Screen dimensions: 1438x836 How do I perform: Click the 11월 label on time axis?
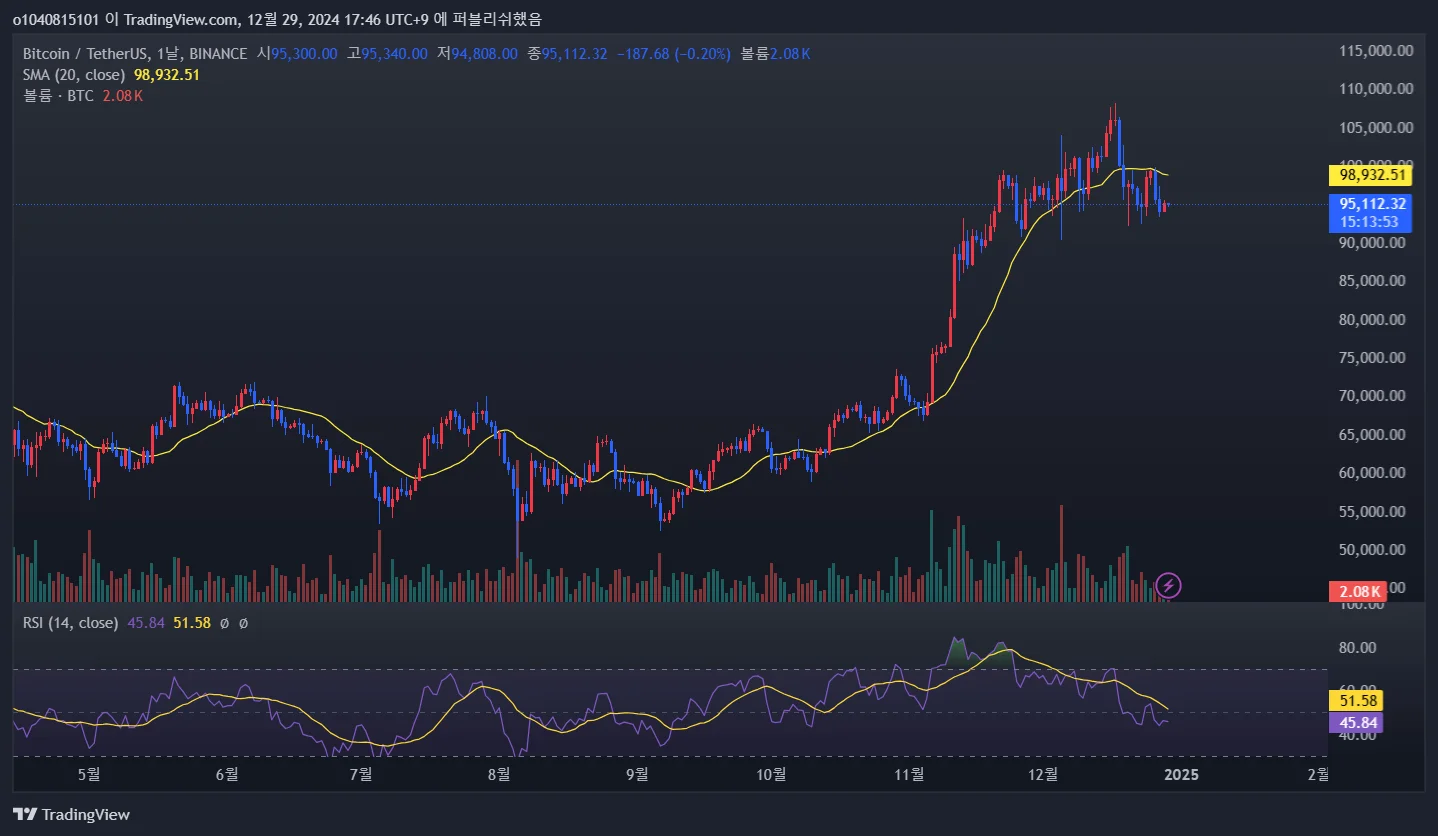click(909, 774)
